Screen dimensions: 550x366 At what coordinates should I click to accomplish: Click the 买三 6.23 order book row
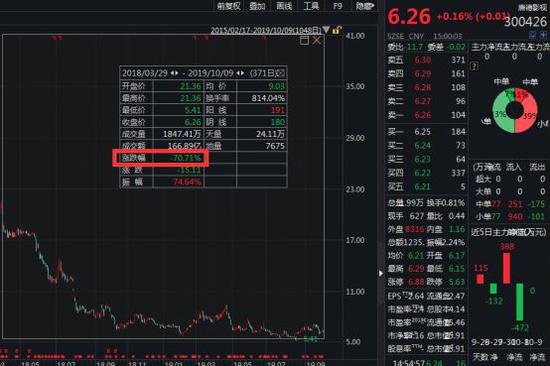426,159
